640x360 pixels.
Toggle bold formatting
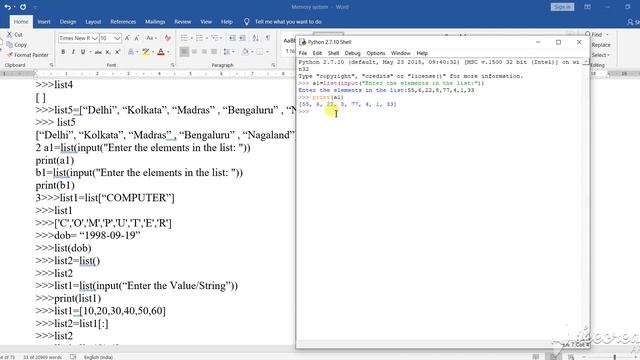point(63,52)
